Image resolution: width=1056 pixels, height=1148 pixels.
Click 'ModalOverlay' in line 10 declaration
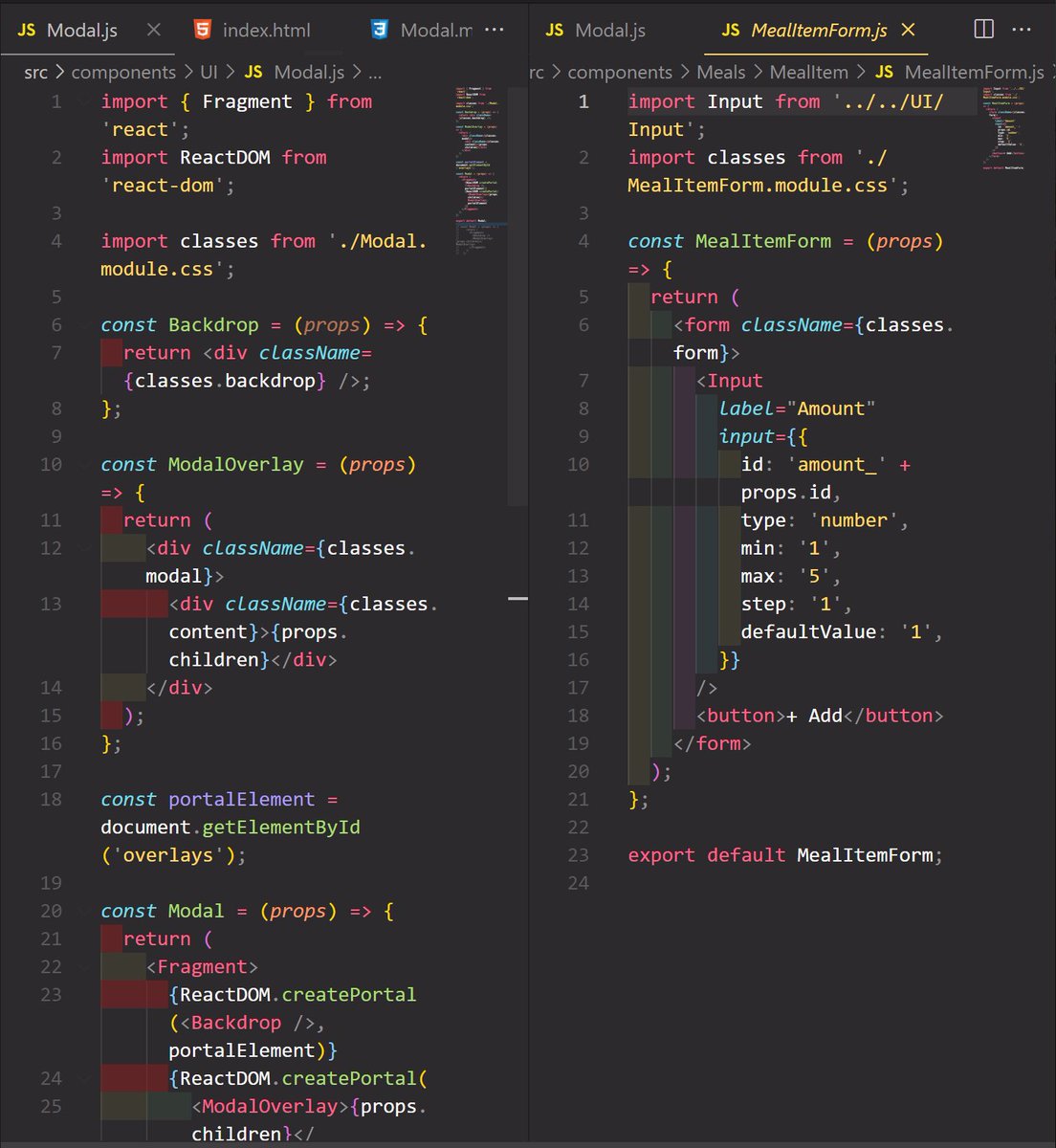pyautogui.click(x=235, y=465)
